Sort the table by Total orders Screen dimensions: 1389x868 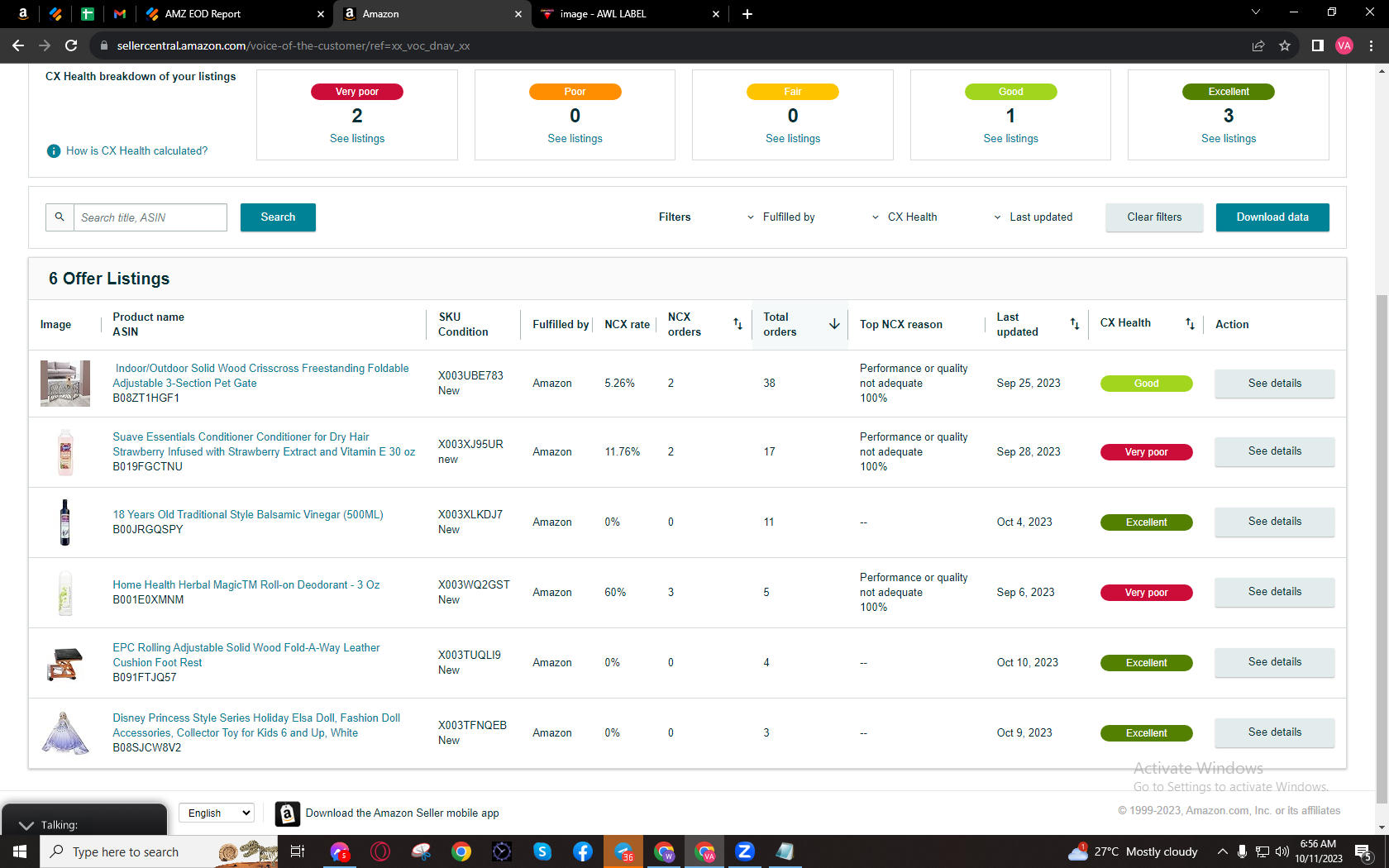pyautogui.click(x=834, y=324)
